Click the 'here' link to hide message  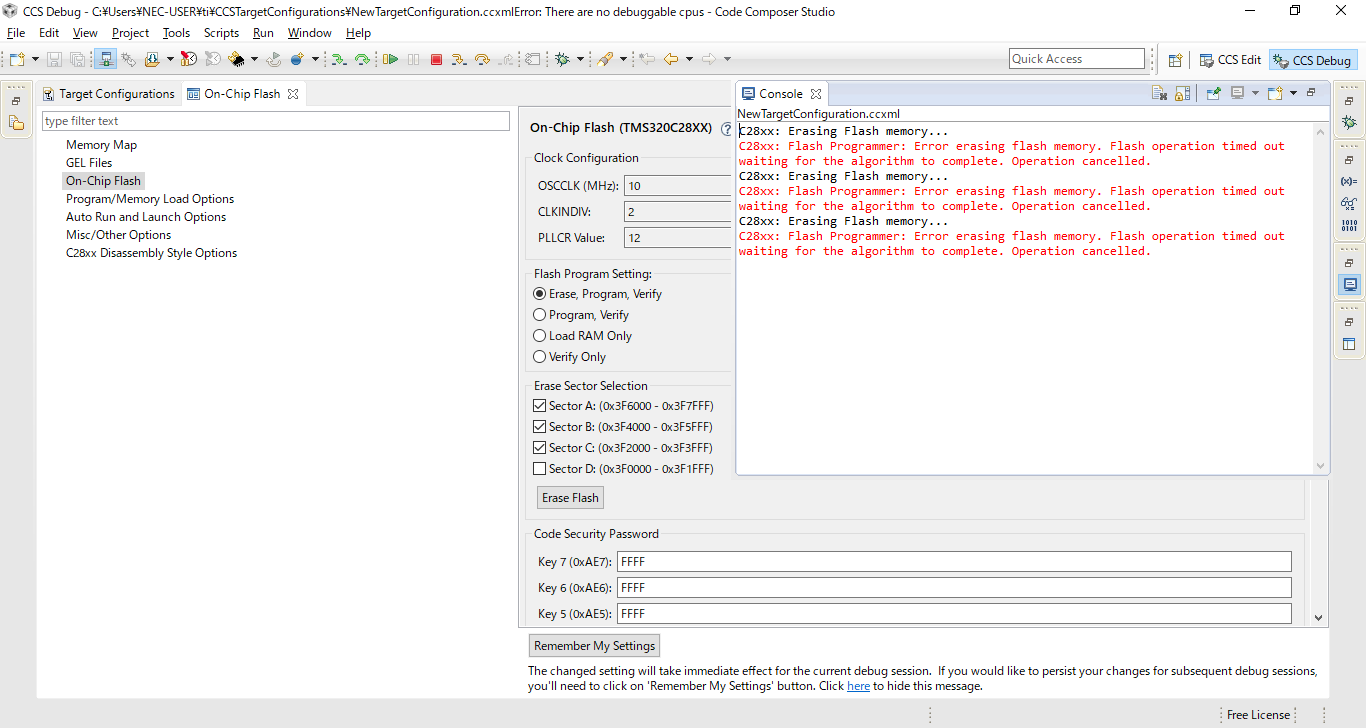click(x=858, y=687)
